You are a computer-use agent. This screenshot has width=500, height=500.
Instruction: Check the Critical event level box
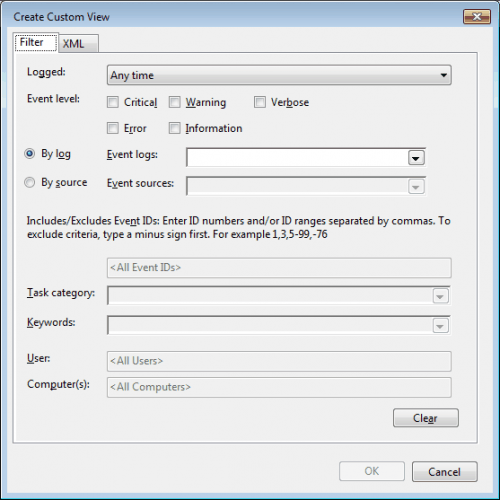113,102
